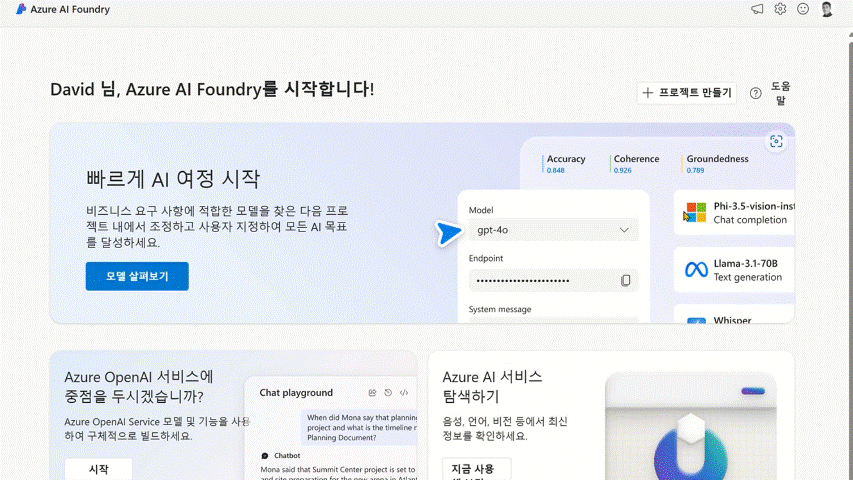Screen dimensions: 853x480
Task: Click the Azure AI Foundry title text
Action: 70,9
